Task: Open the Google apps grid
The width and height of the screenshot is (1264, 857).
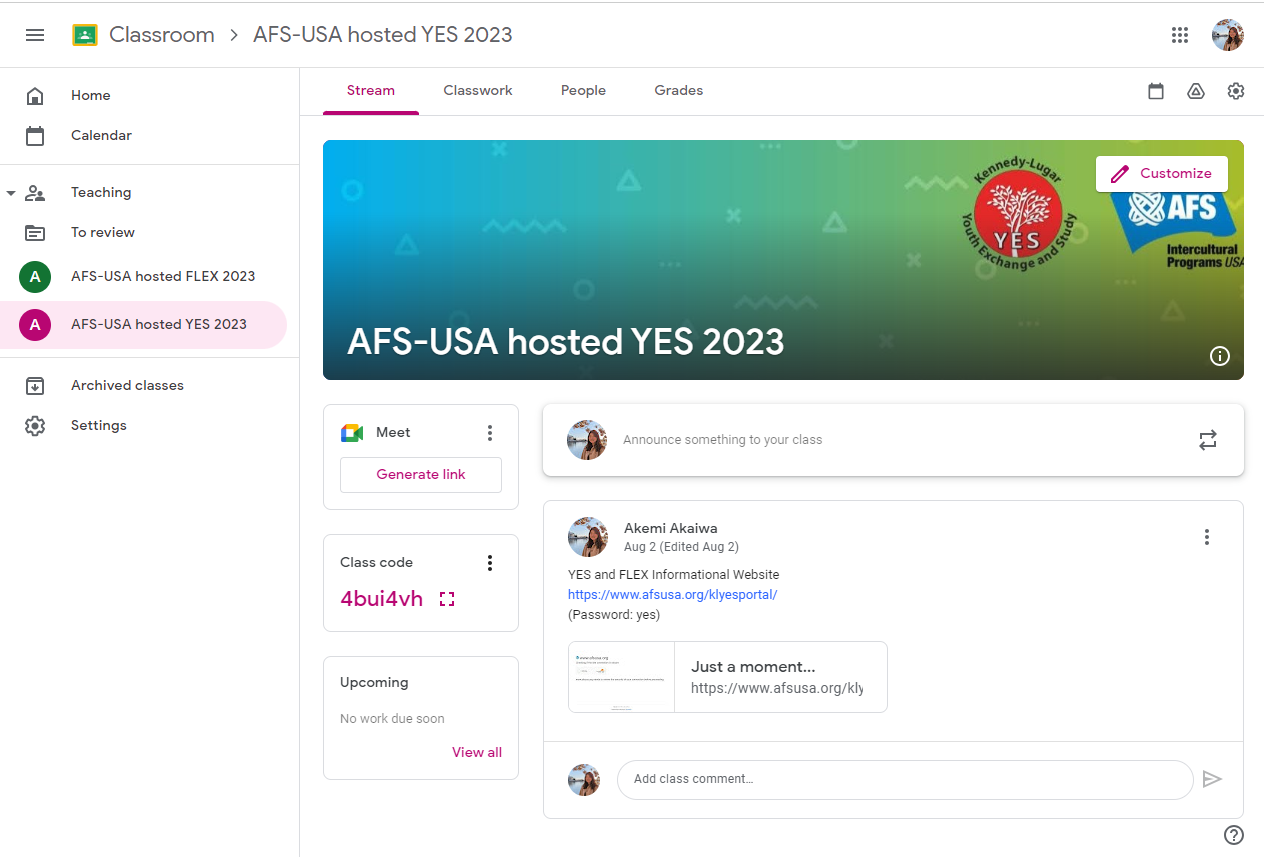Action: tap(1180, 35)
